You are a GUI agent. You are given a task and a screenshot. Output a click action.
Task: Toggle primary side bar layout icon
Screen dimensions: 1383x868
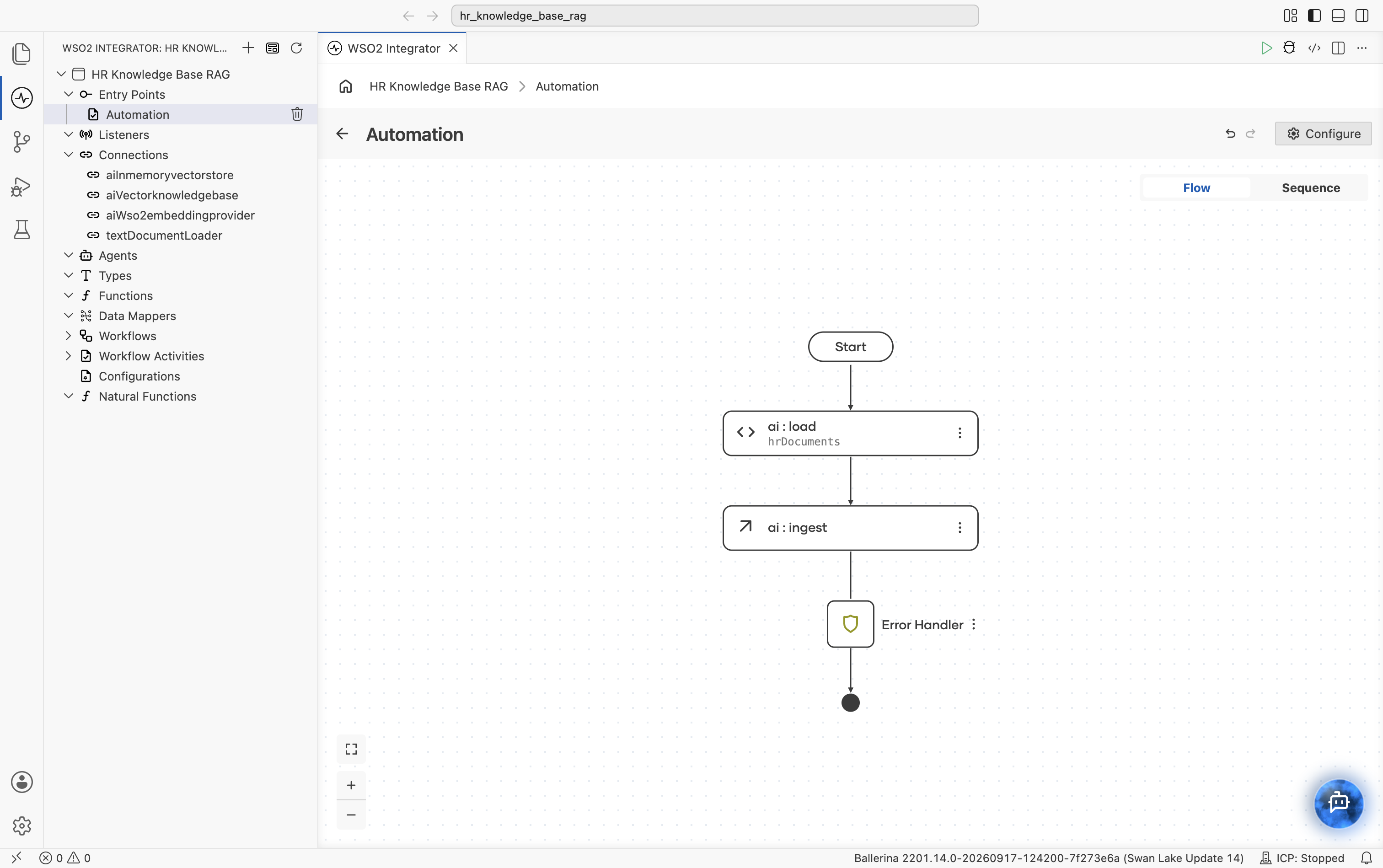(1314, 16)
